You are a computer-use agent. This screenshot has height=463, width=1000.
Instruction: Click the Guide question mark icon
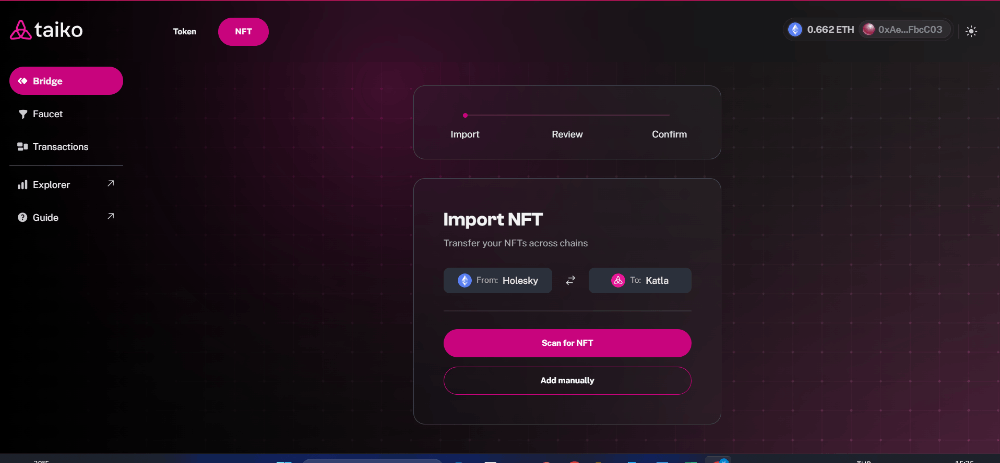click(x=22, y=218)
